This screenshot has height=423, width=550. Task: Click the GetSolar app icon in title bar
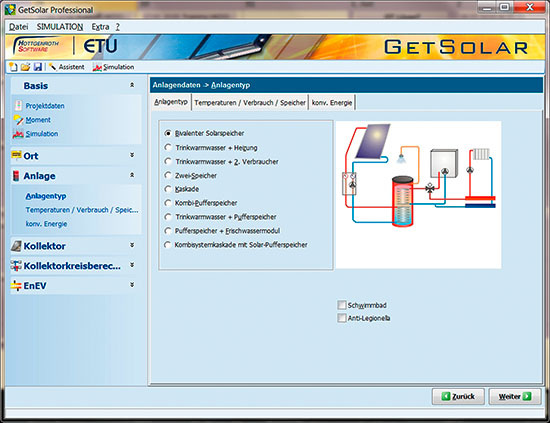10,9
